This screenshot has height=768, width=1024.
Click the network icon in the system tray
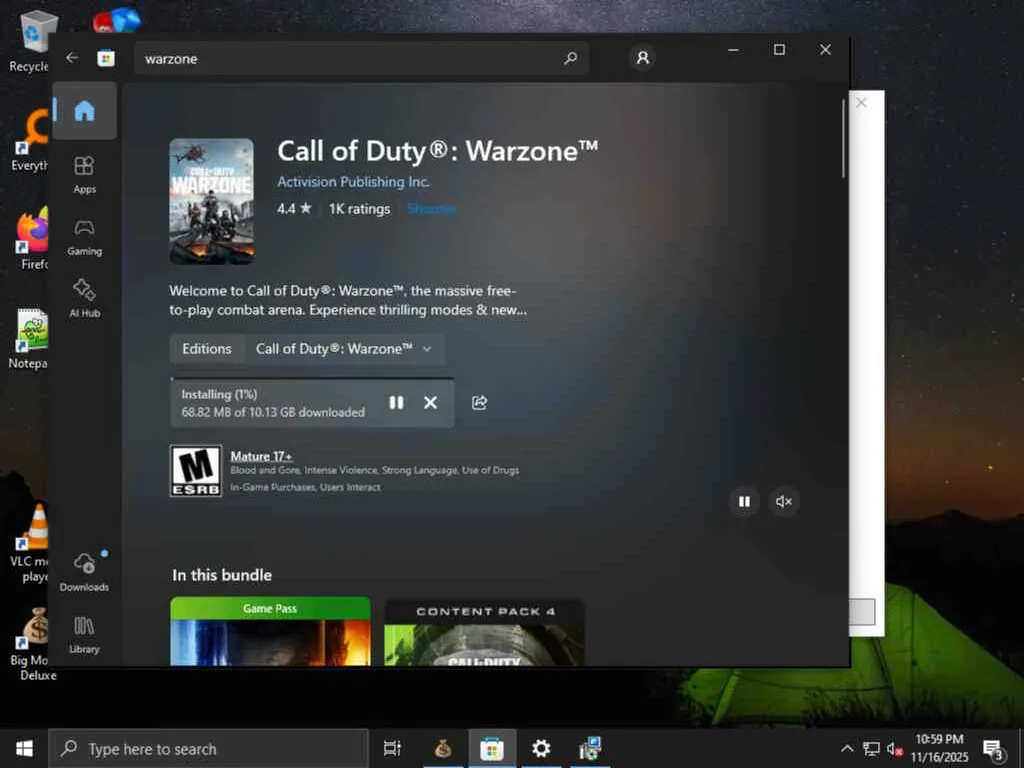(871, 748)
